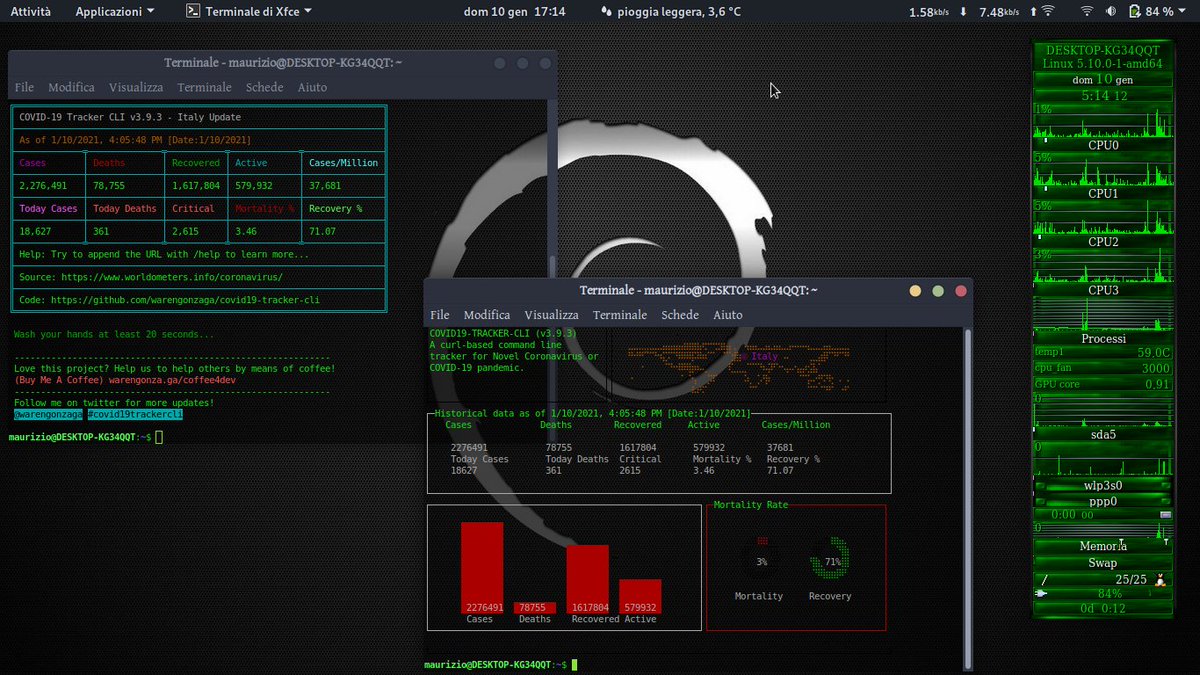Screen dimensions: 1200x675
Task: Open the Applicazioni menu
Action: 115,12
